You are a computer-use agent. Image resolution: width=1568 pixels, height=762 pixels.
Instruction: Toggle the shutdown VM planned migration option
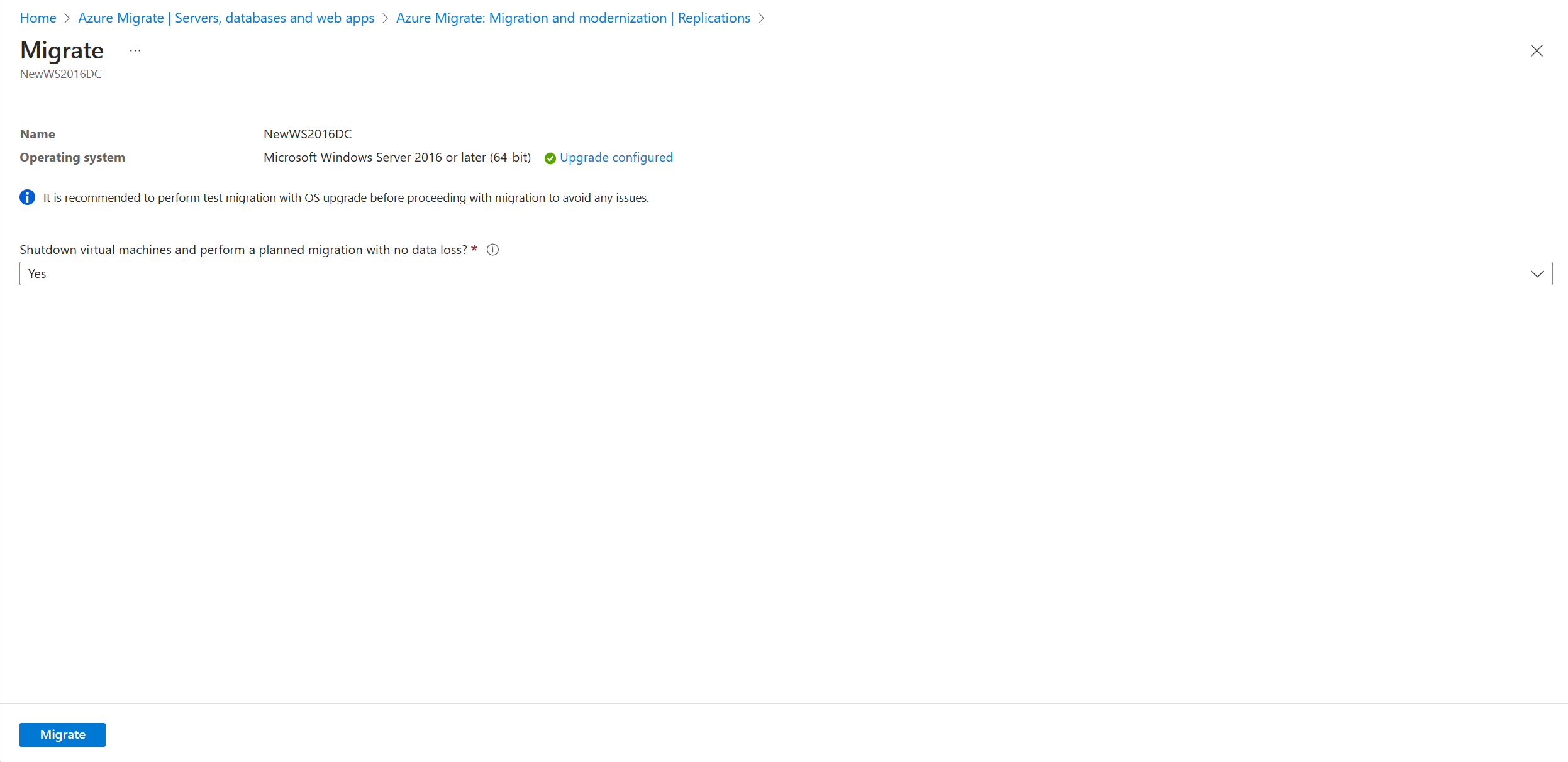[x=785, y=273]
